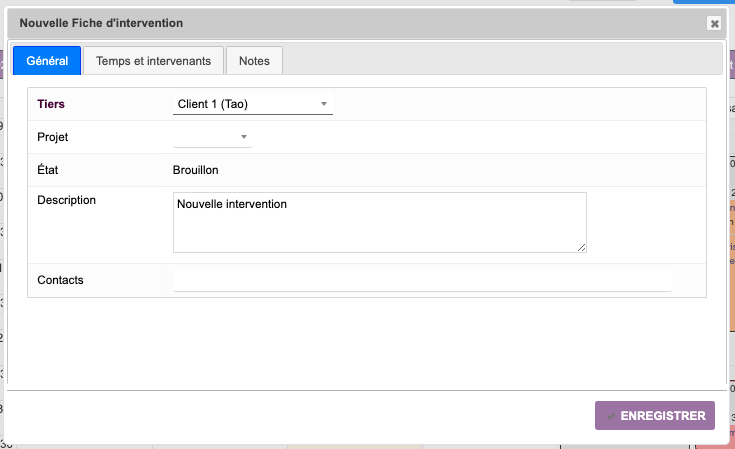This screenshot has width=735, height=449.
Task: Click the Projet field label
Action: pyautogui.click(x=53, y=137)
